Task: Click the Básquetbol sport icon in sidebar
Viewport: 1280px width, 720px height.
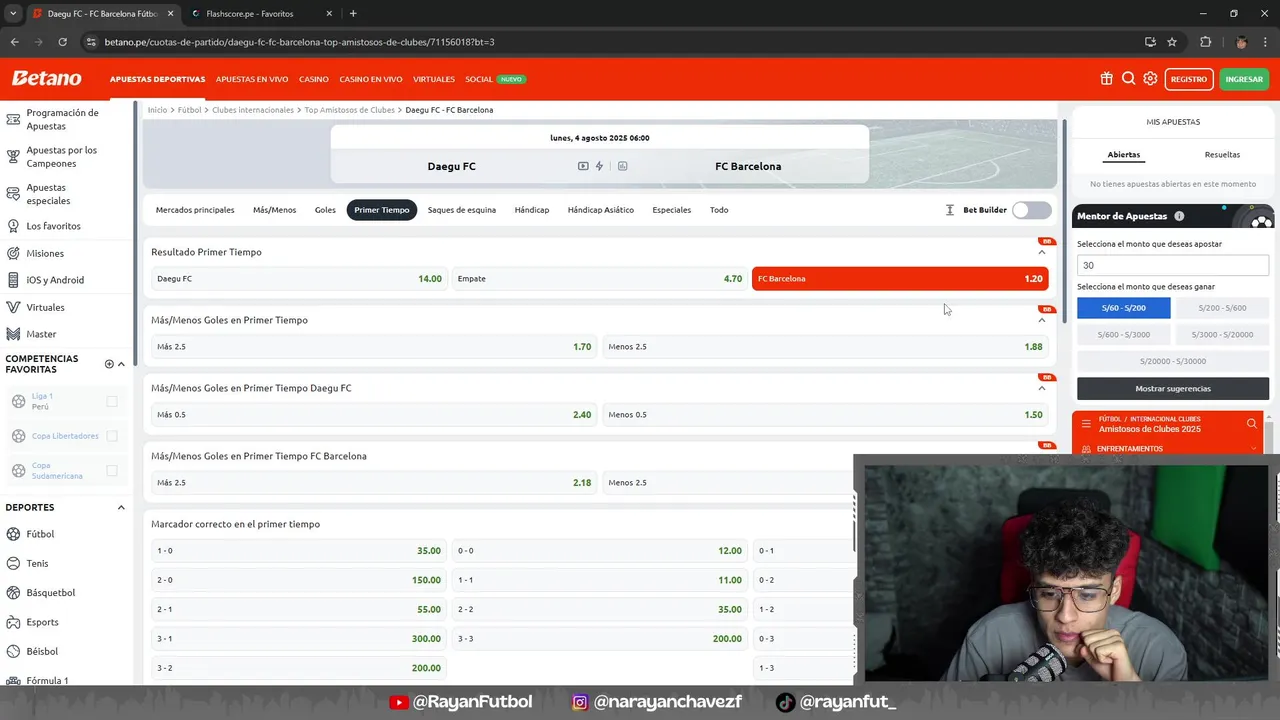Action: click(15, 592)
